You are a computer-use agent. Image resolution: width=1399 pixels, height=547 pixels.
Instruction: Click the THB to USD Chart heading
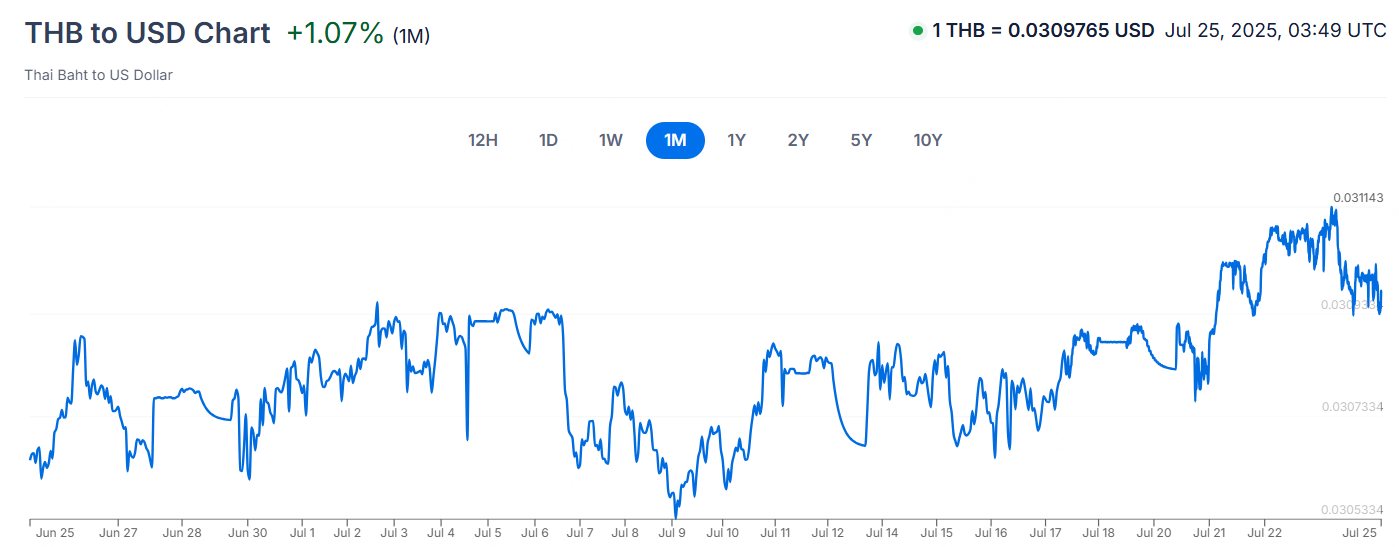(x=147, y=33)
